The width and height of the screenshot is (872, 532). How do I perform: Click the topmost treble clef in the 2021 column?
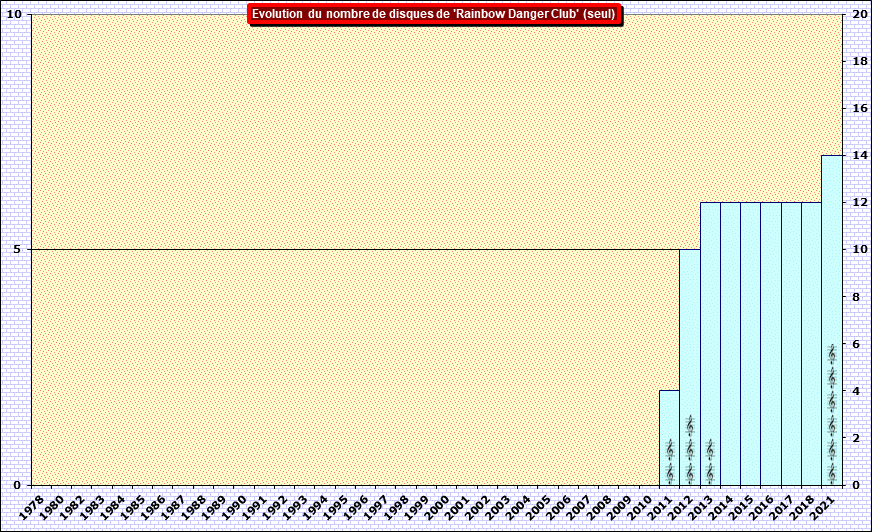(831, 354)
